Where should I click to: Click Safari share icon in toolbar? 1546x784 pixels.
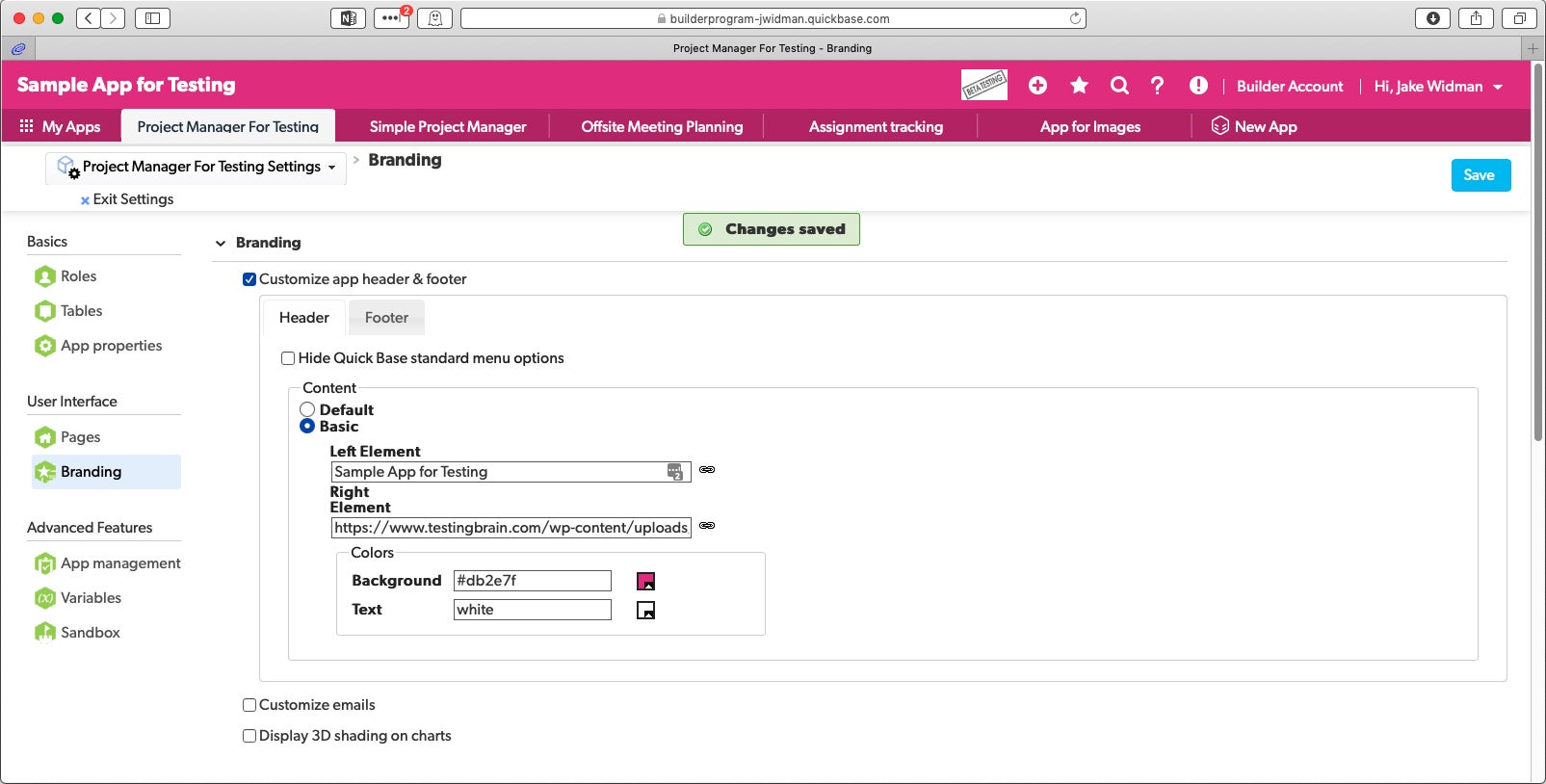1476,18
